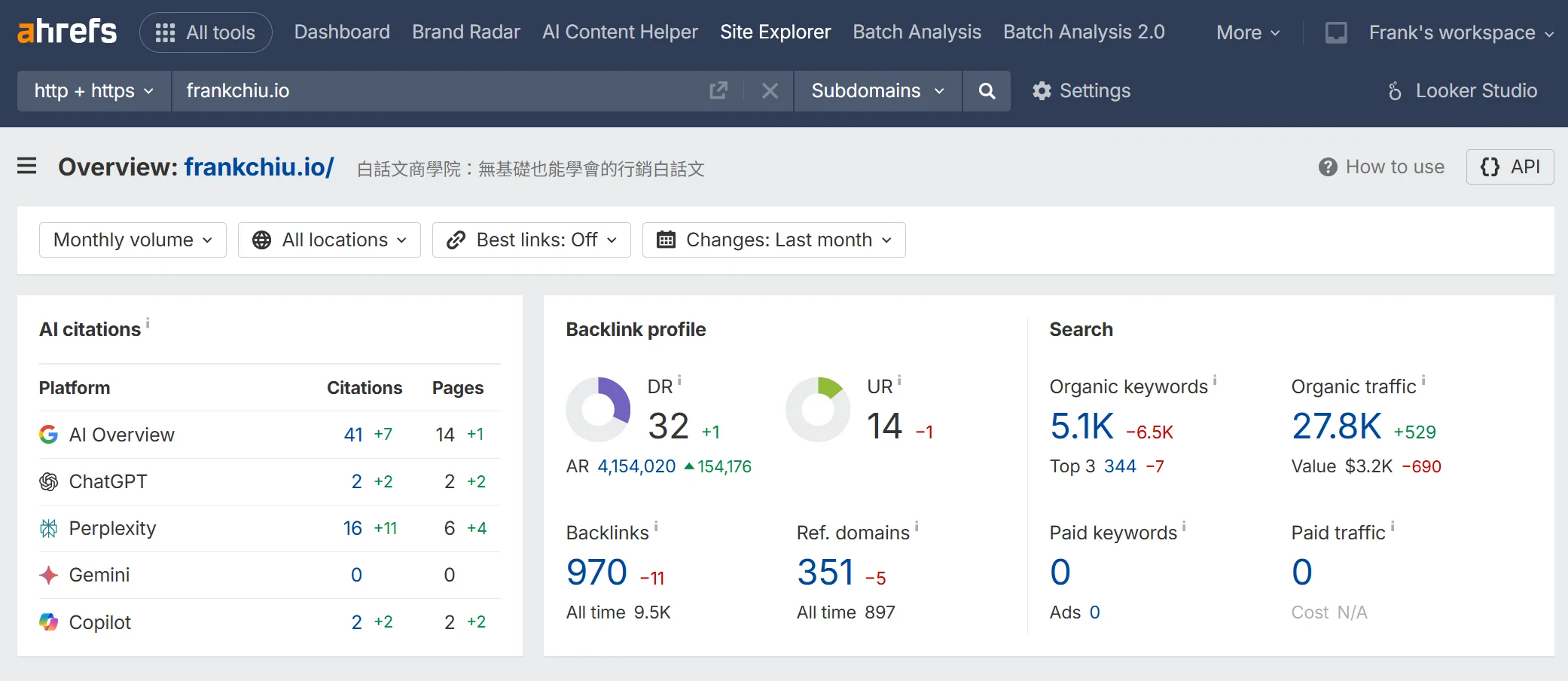Expand the Changes: Last month dropdown
Screen dimensions: 1568x681
click(773, 240)
